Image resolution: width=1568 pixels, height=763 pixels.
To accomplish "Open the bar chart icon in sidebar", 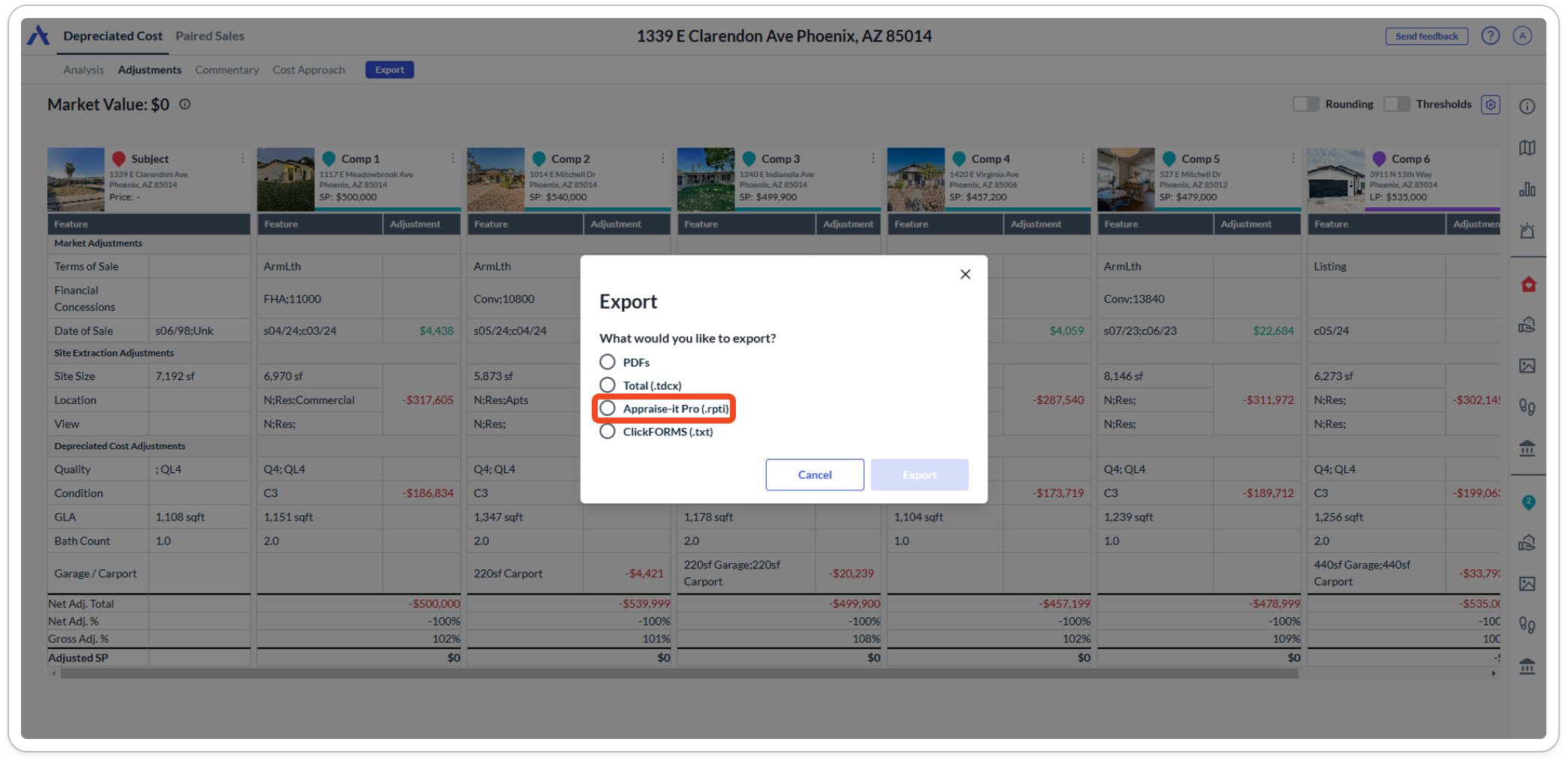I will point(1527,189).
